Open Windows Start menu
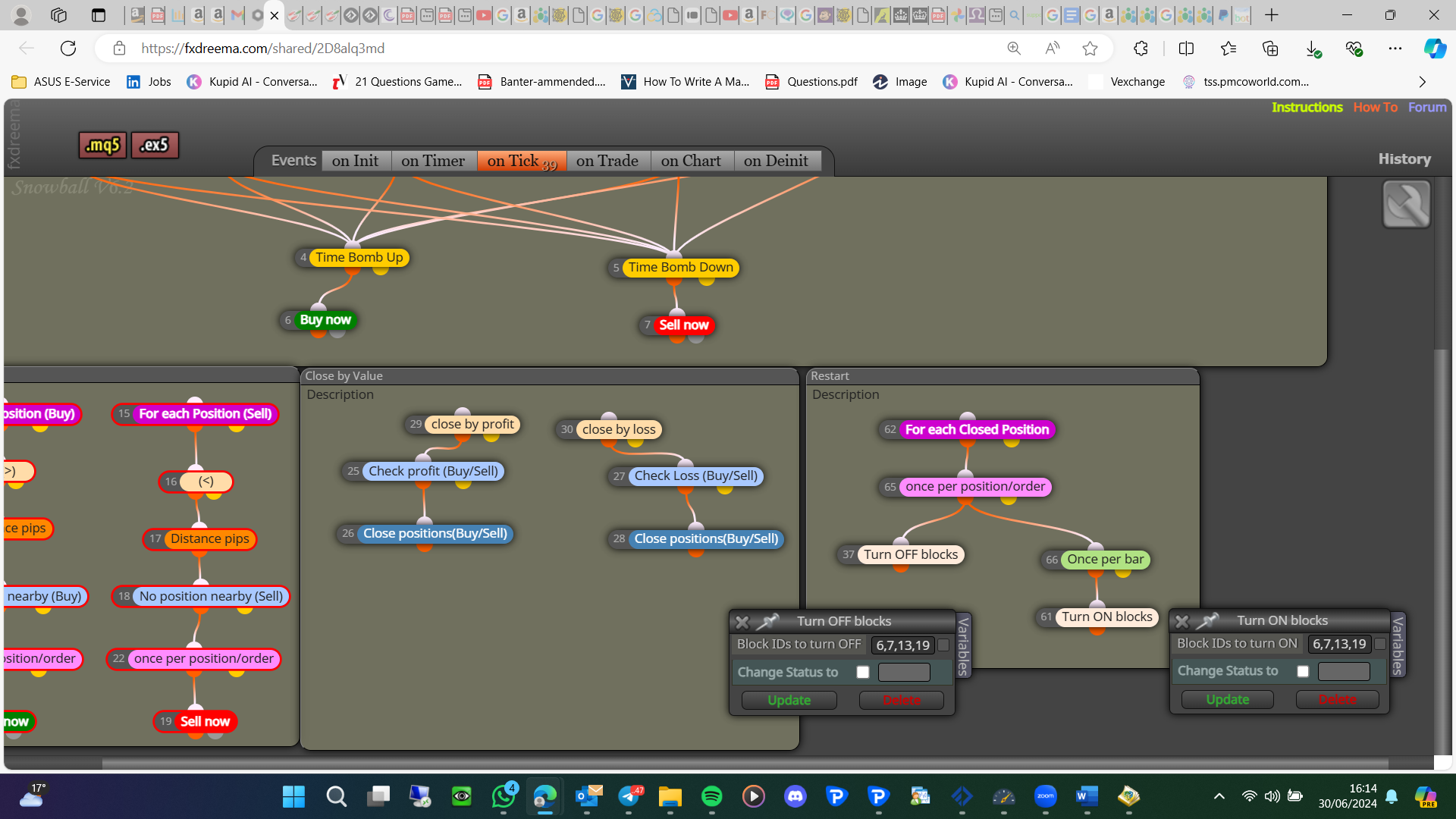1456x819 pixels. (293, 796)
